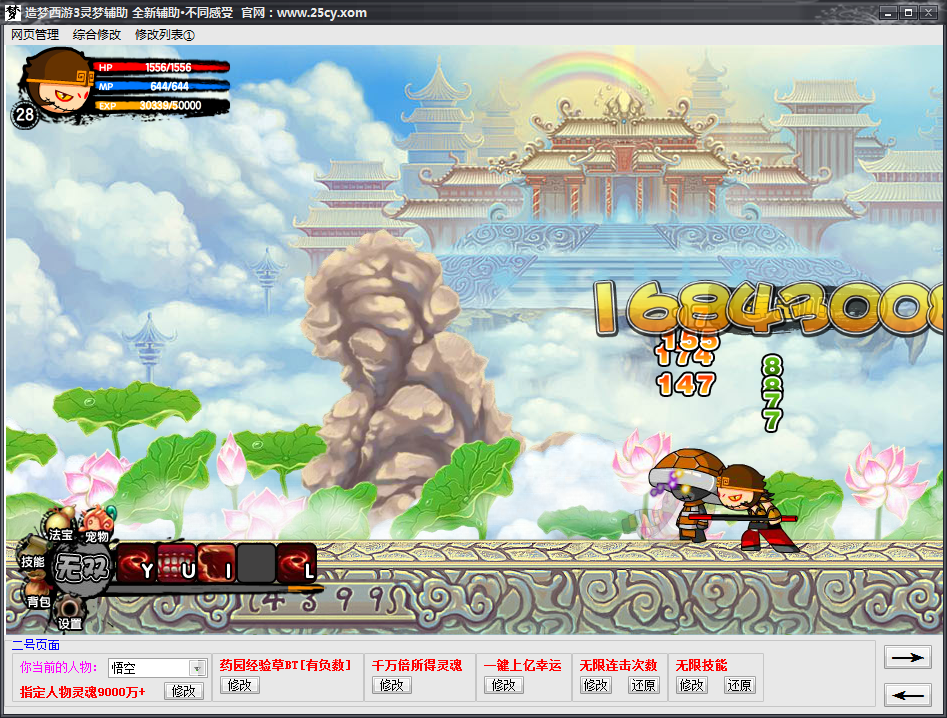Click 修改 under 千万倍所得灵魂
The width and height of the screenshot is (947, 718).
[392, 685]
